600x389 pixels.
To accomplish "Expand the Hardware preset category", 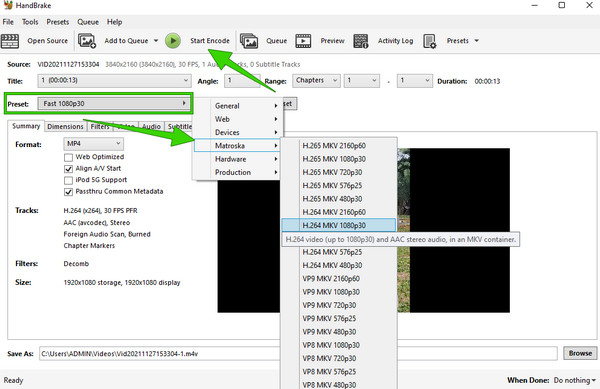I will 236,159.
